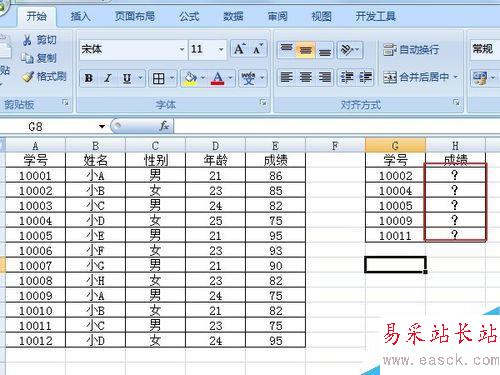
Task: Increase indent
Action: click(x=365, y=78)
